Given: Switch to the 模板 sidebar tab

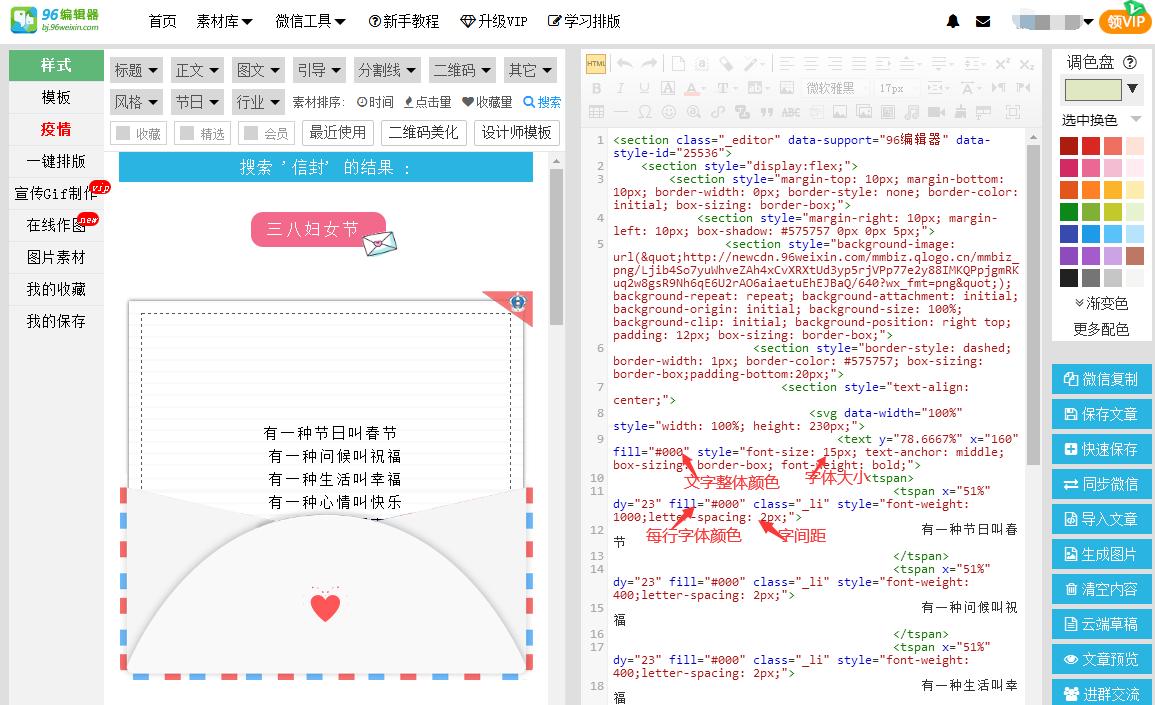Looking at the screenshot, I should point(55,96).
